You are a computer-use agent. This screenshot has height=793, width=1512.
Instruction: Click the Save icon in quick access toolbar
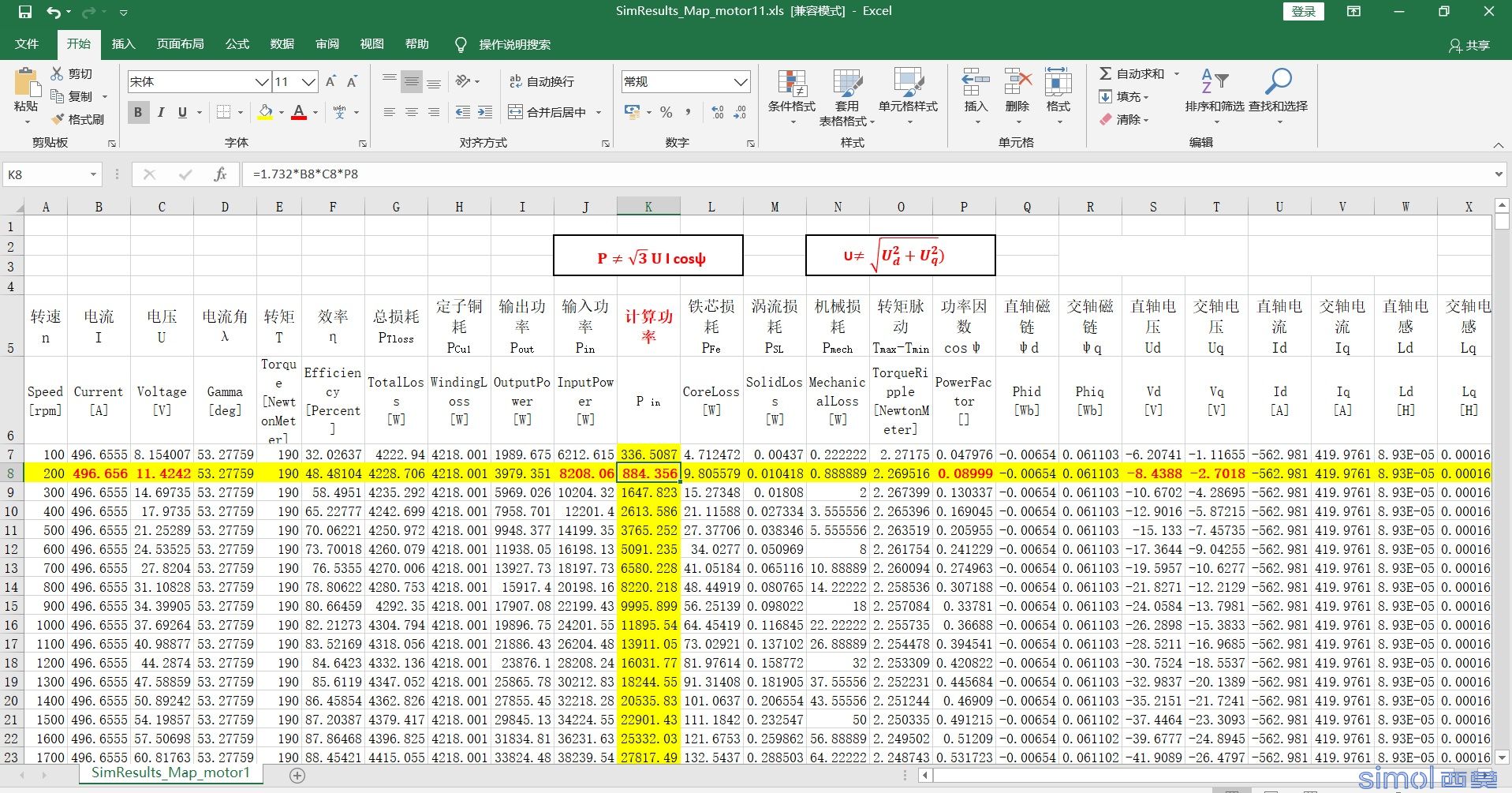(x=25, y=12)
